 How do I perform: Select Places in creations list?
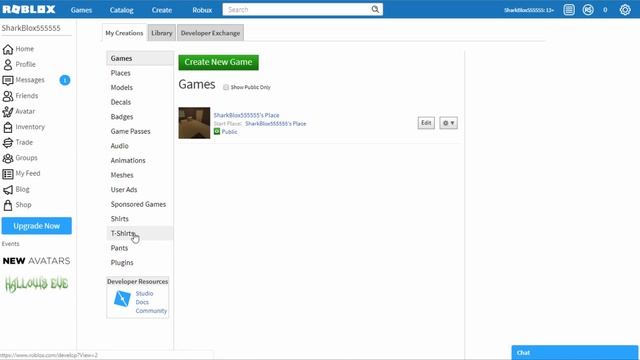140,73
